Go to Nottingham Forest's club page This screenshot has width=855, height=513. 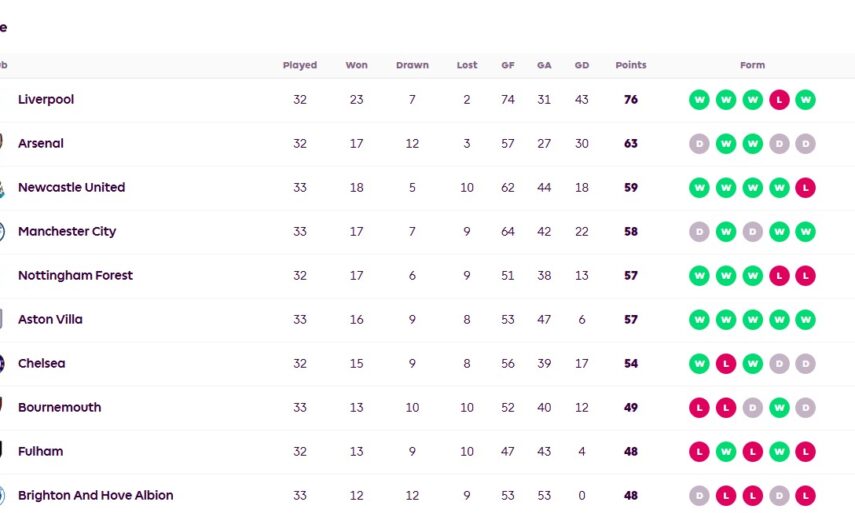click(75, 276)
